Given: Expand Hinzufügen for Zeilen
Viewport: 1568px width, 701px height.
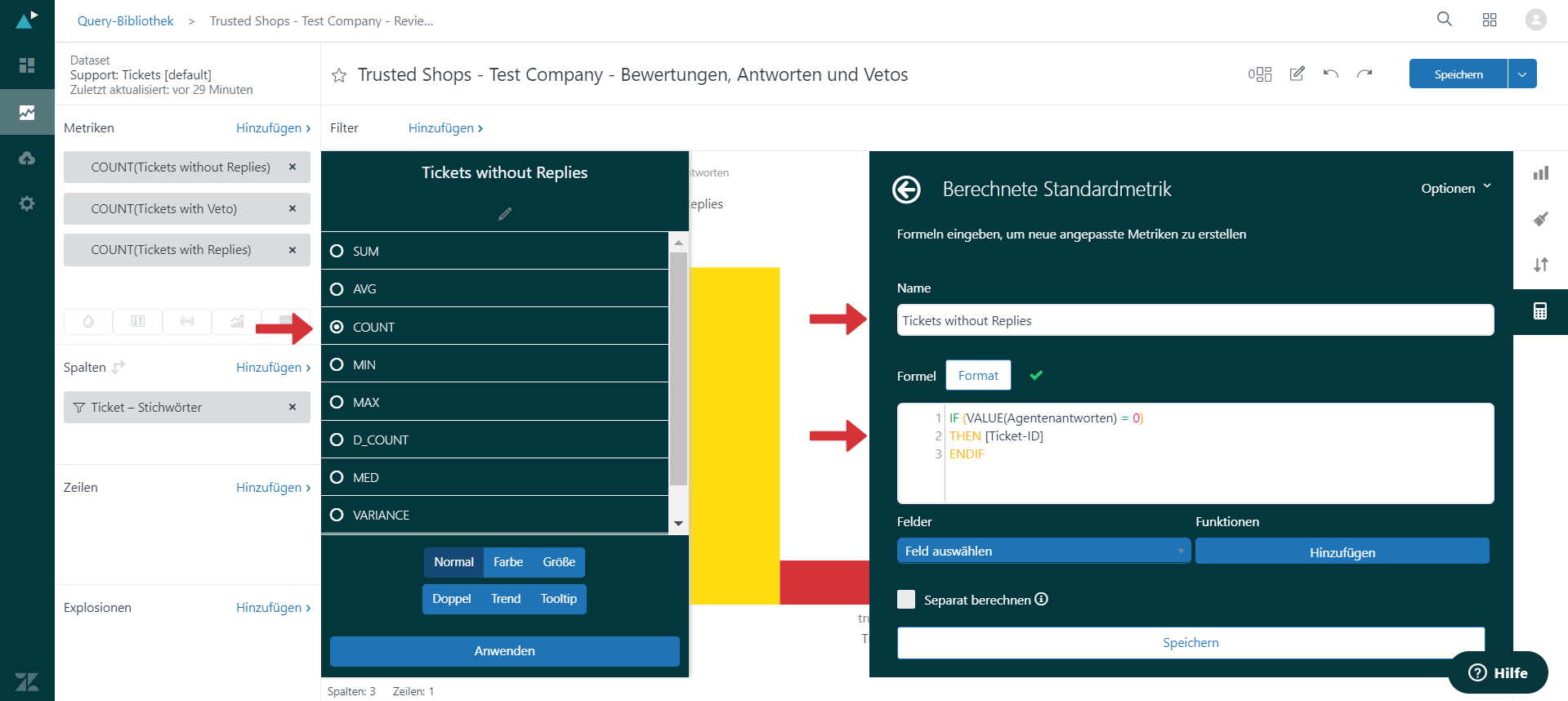Looking at the screenshot, I should [273, 488].
